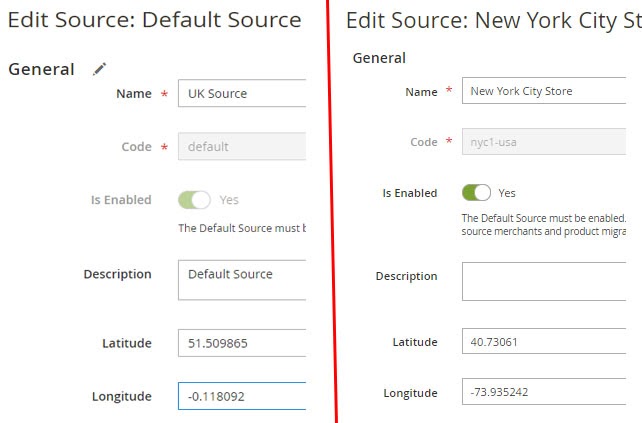This screenshot has width=642, height=423.
Task: Focus the Longitude field showing -0.118092
Action: coord(241,396)
